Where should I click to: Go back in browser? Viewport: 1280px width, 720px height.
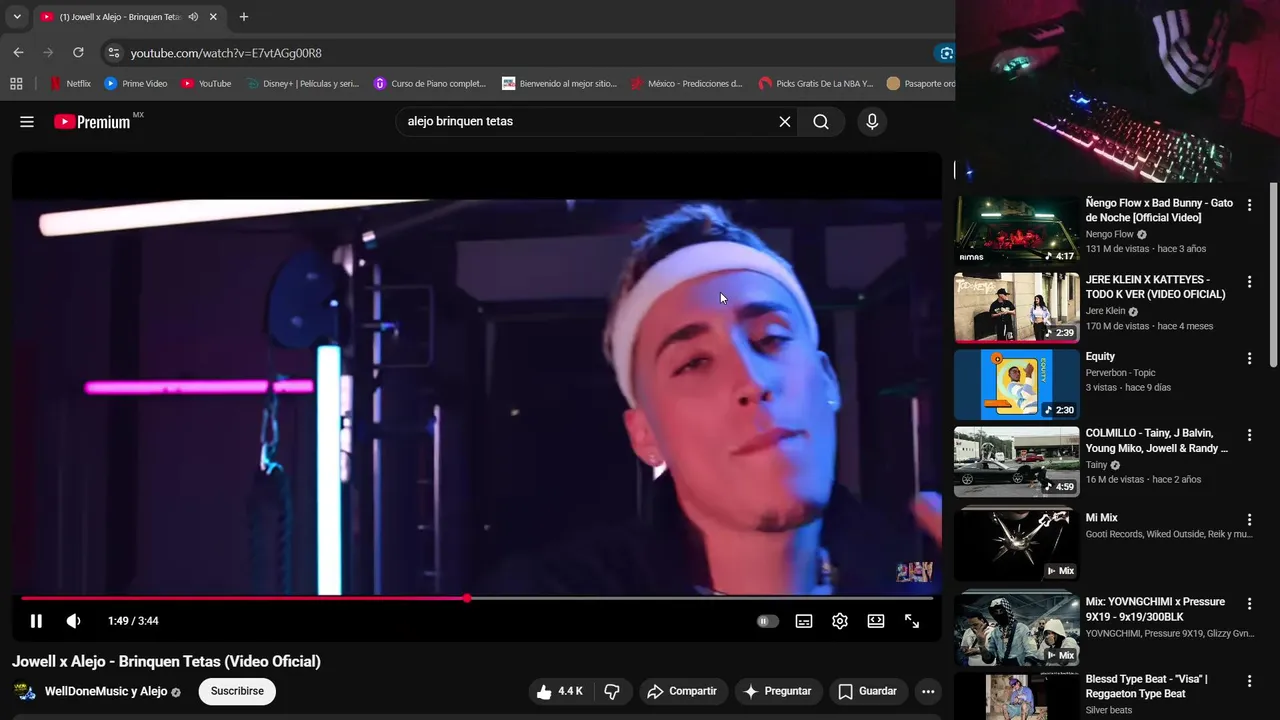[18, 52]
